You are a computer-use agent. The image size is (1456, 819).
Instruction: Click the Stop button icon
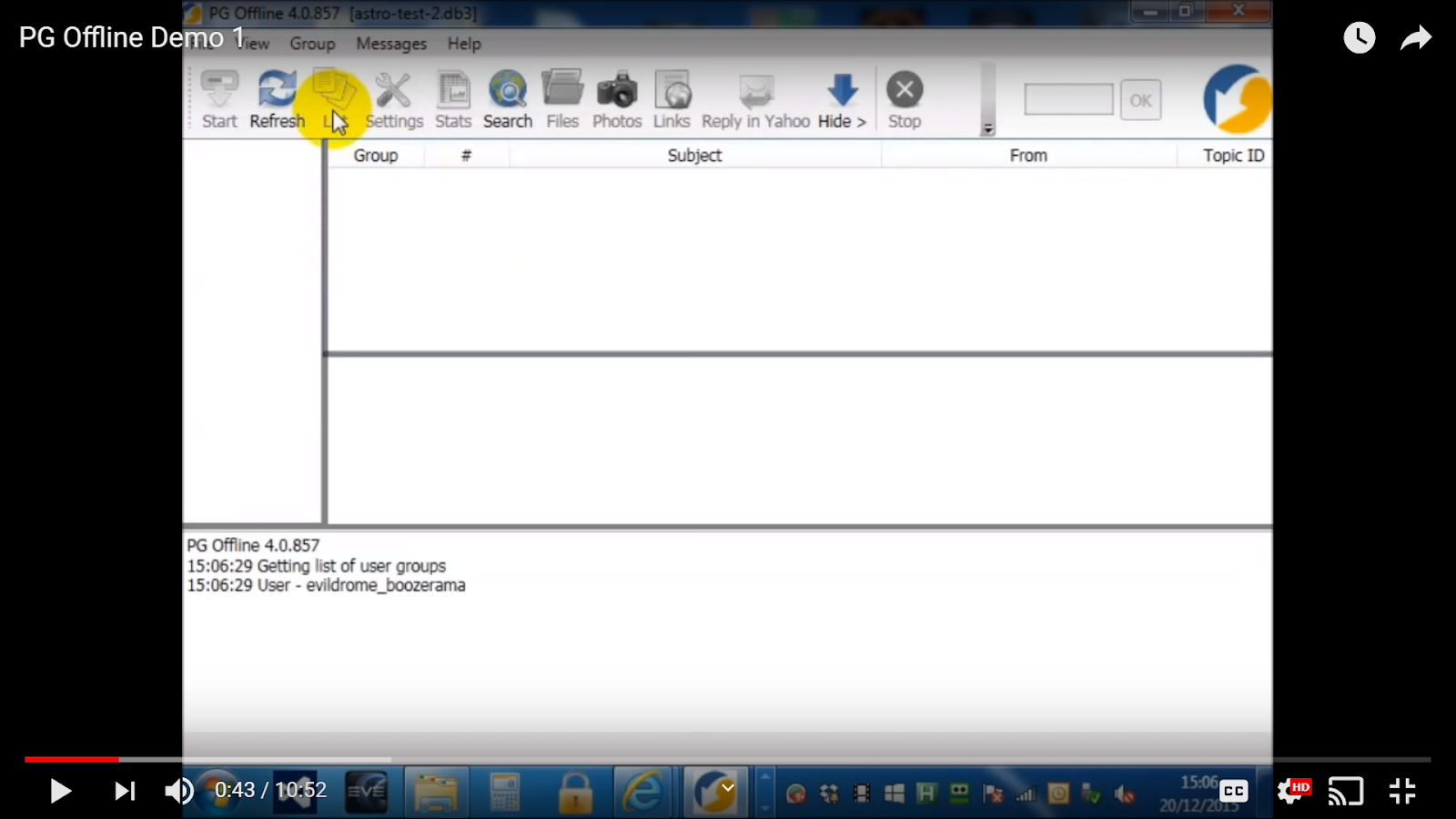click(905, 99)
